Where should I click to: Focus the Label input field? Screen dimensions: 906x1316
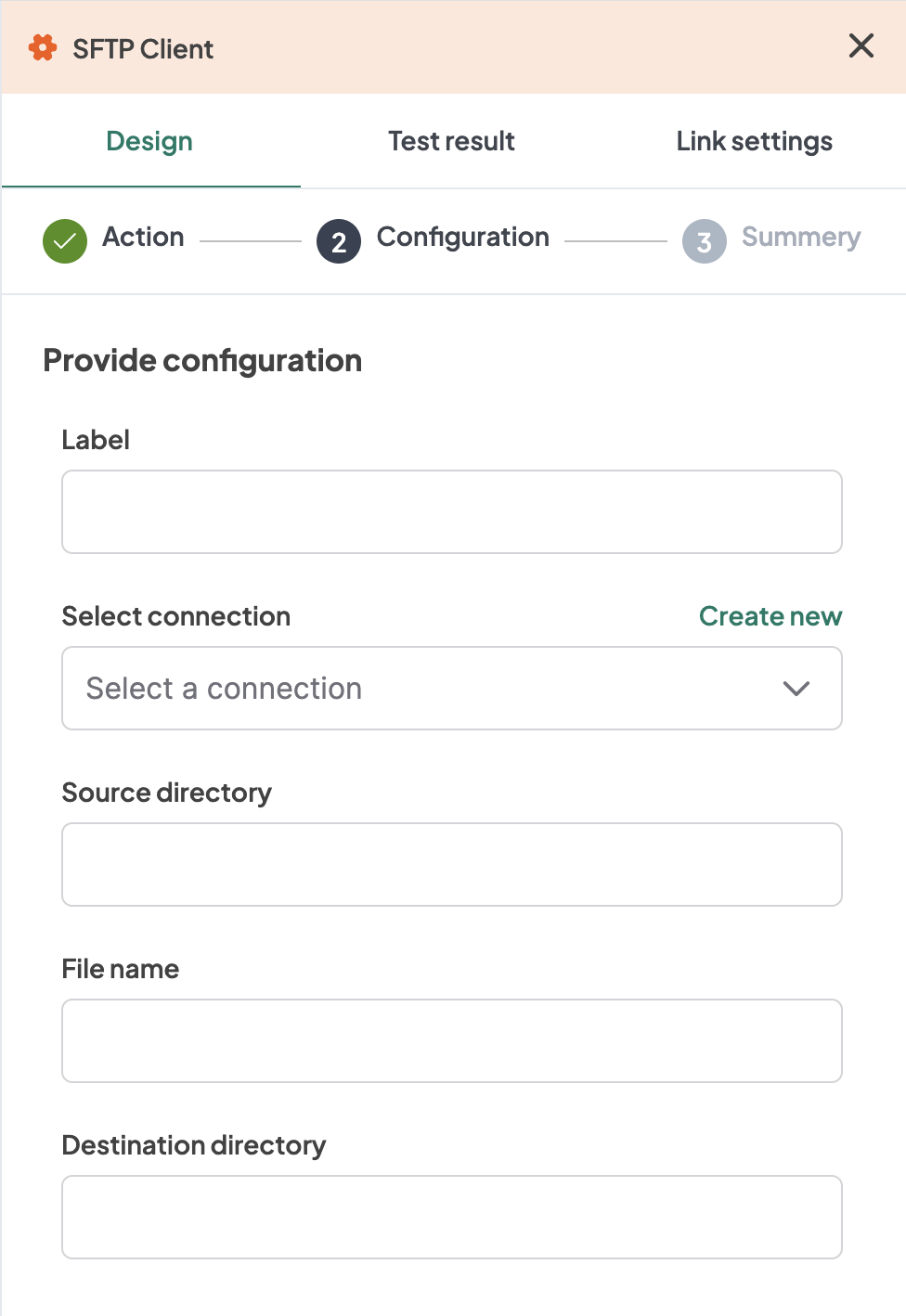click(x=451, y=512)
